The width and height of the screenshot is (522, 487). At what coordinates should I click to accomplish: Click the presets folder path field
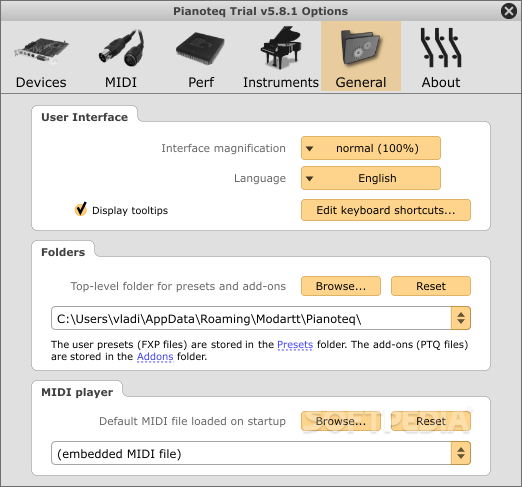[251, 318]
